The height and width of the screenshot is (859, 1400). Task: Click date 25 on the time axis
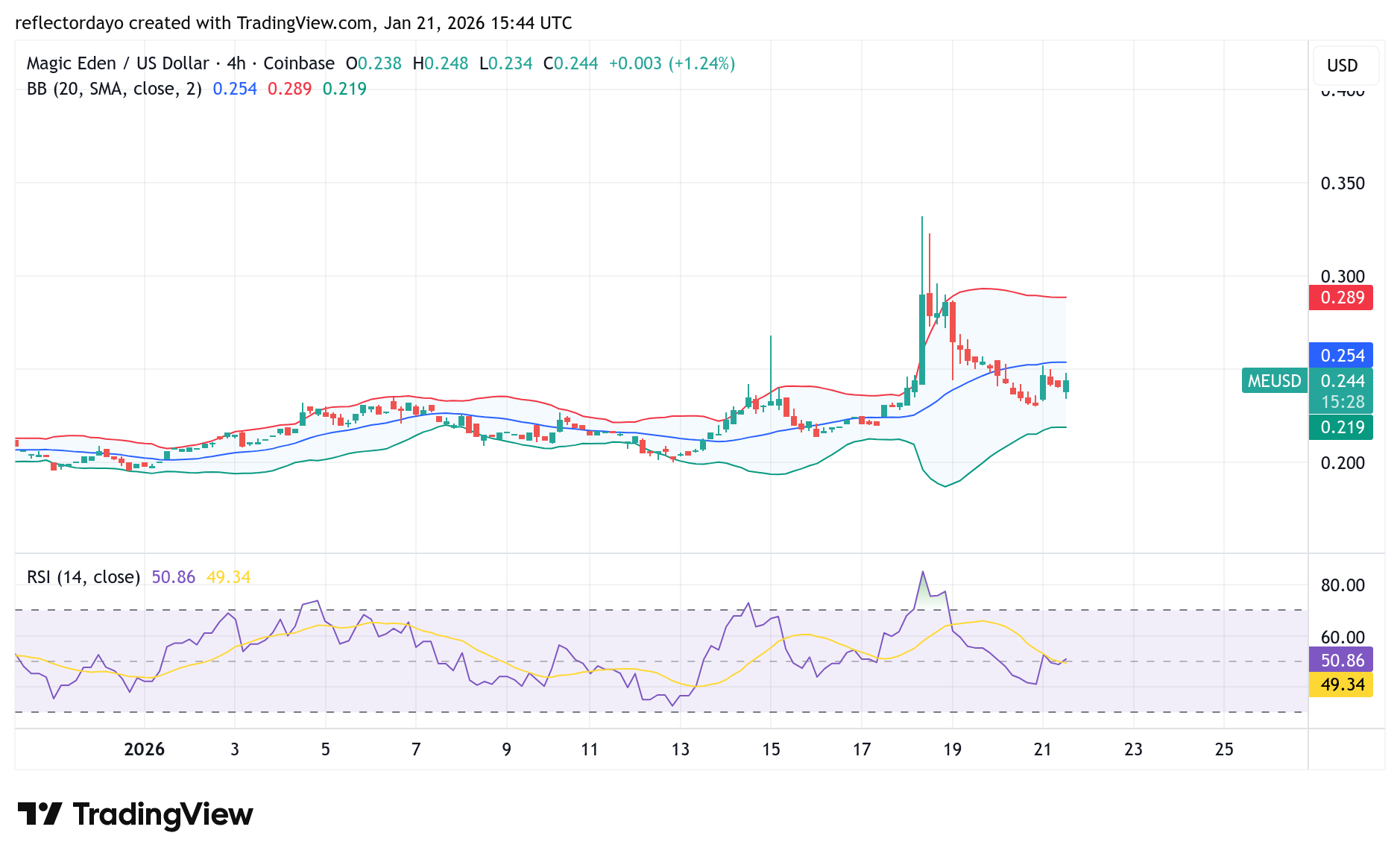pyautogui.click(x=1224, y=749)
